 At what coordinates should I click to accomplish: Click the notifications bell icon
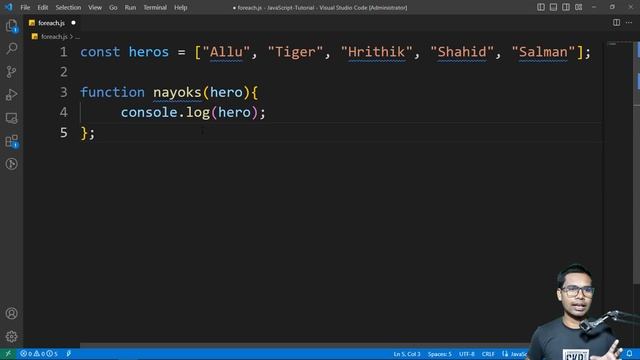pos(629,354)
